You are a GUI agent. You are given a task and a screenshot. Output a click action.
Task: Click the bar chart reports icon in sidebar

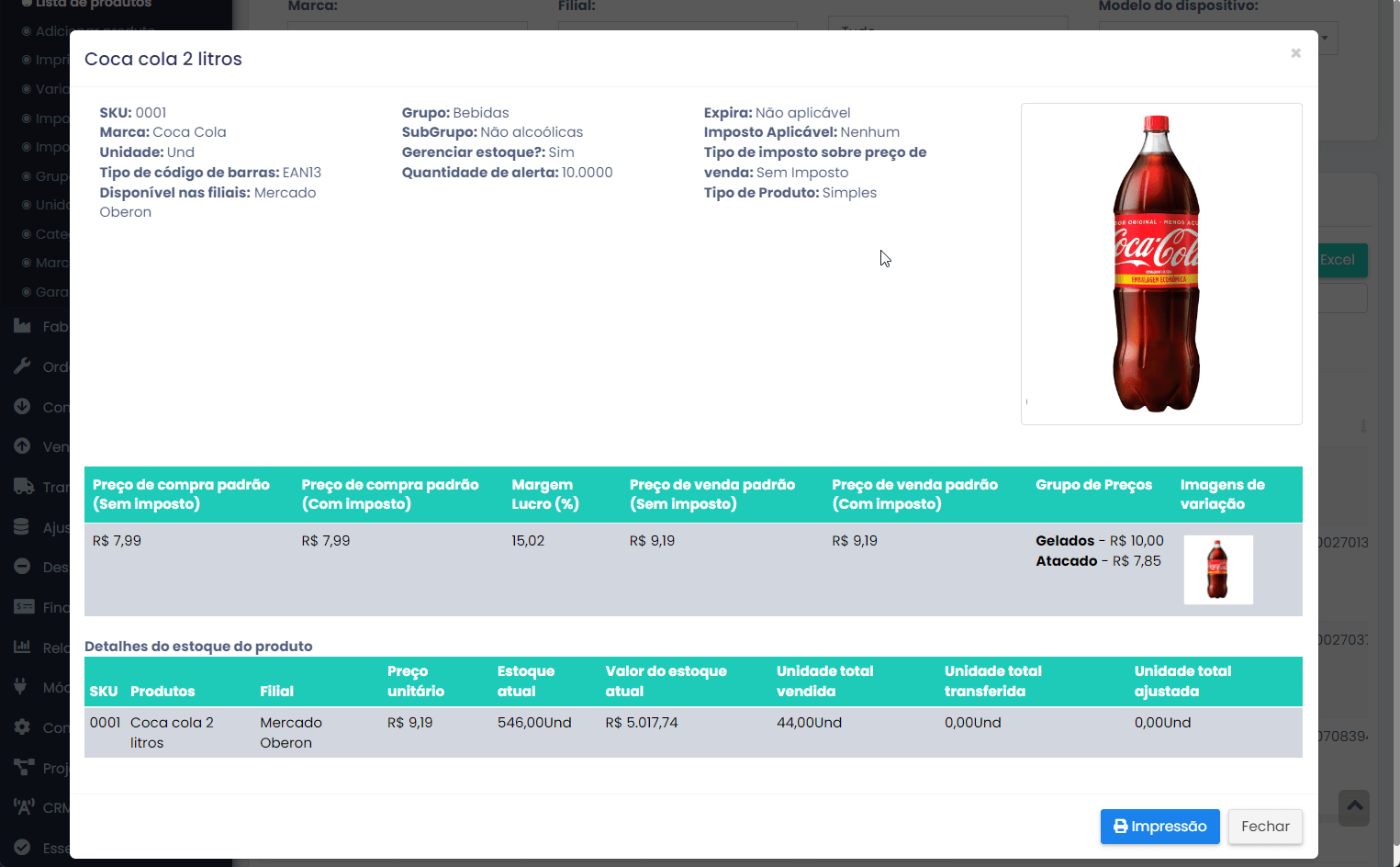click(x=23, y=647)
